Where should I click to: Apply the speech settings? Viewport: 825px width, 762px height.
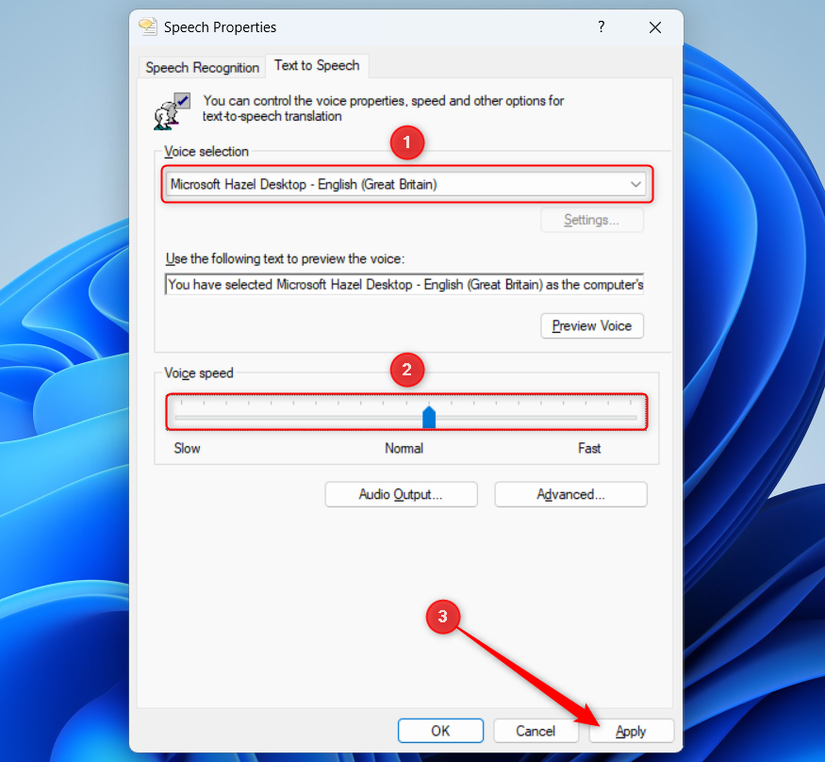click(x=631, y=731)
